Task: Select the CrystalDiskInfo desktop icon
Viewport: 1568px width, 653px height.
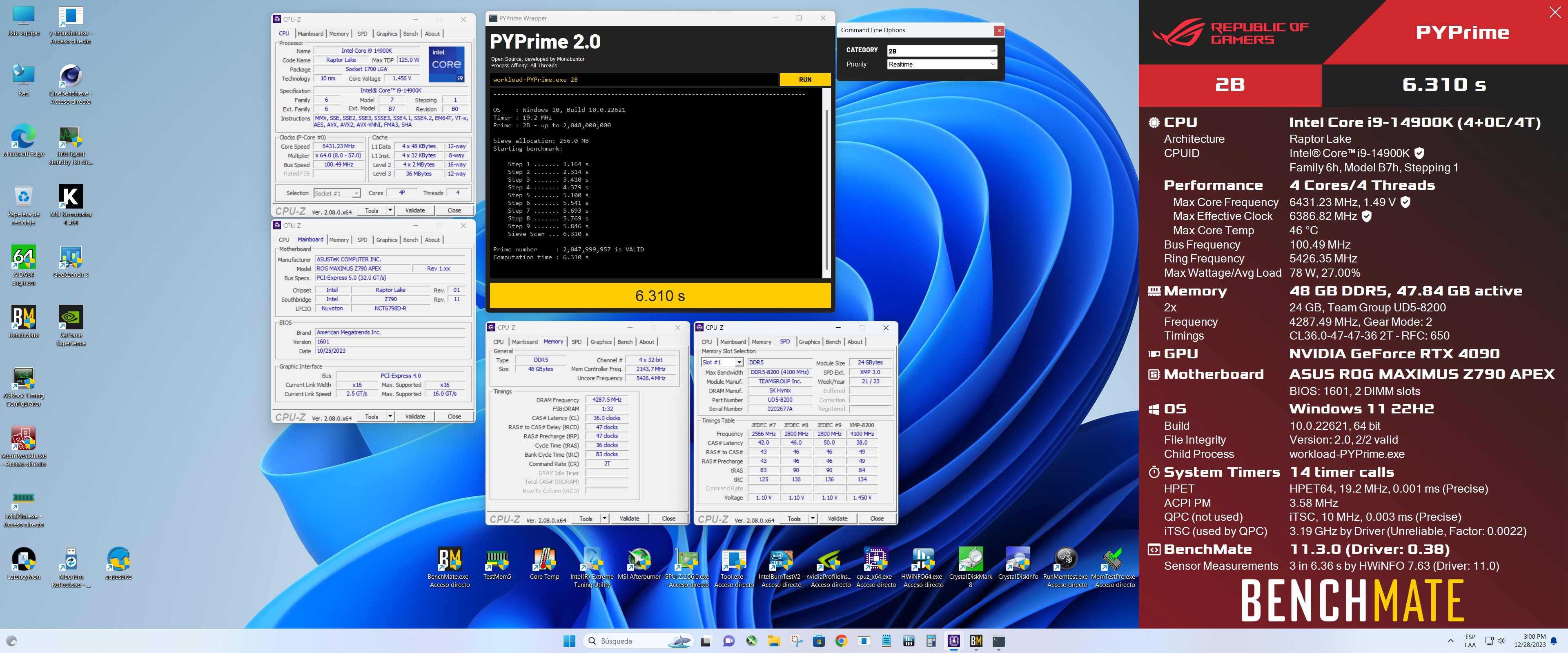Action: 1018,564
